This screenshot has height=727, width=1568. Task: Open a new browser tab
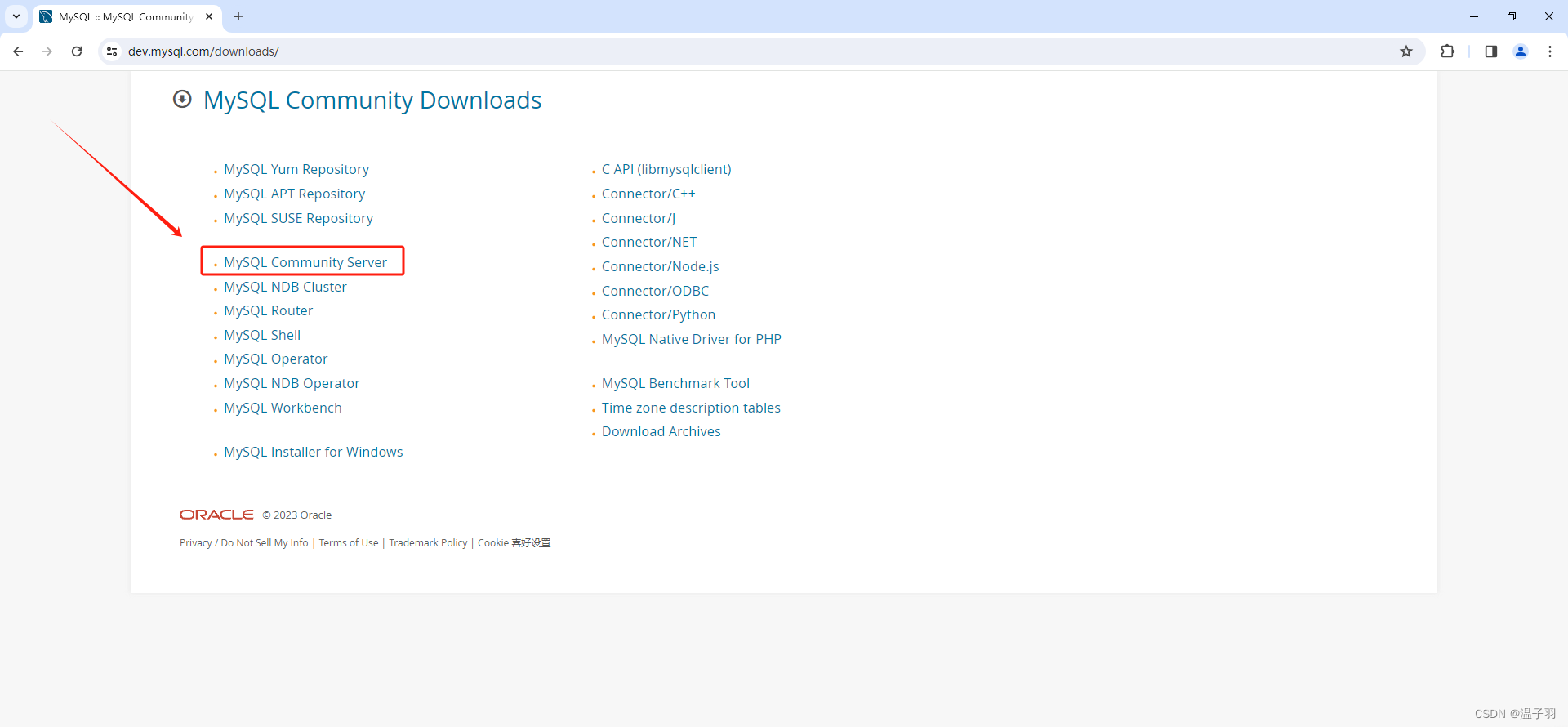pyautogui.click(x=238, y=16)
